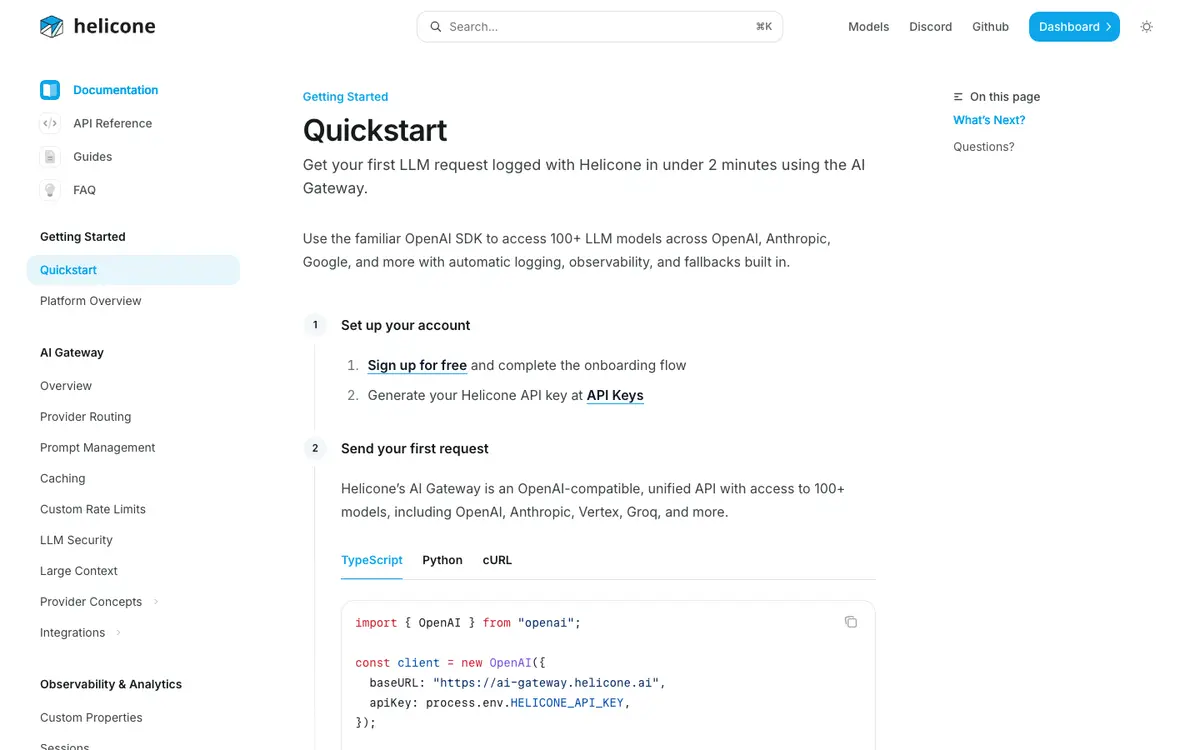Open Custom Properties page
This screenshot has height=750, width=1200.
[x=91, y=718]
